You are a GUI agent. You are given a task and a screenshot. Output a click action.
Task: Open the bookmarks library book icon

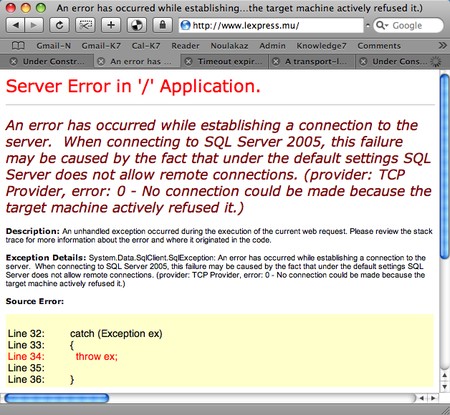(x=18, y=46)
